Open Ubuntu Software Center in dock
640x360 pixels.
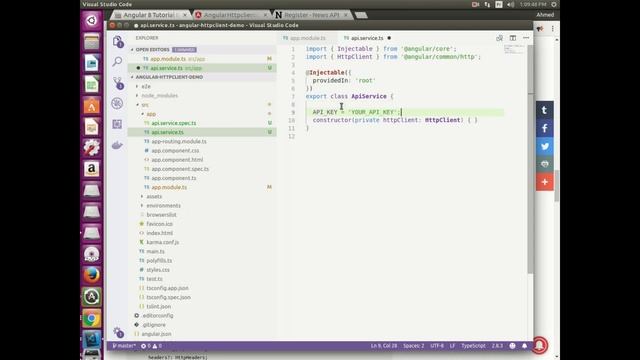91,106
